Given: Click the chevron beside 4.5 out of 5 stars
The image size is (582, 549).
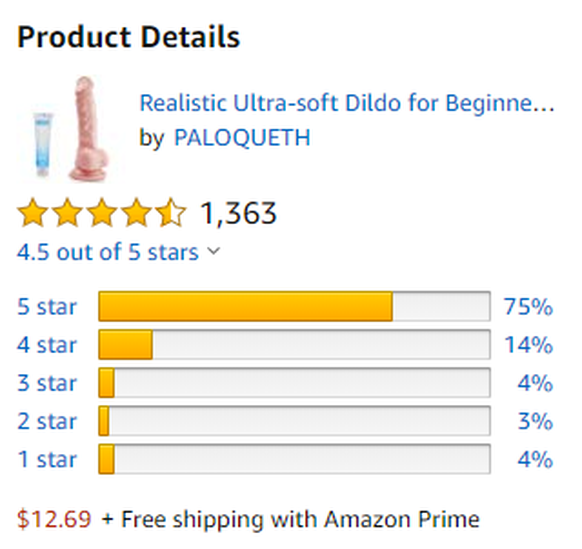Looking at the screenshot, I should tap(213, 252).
